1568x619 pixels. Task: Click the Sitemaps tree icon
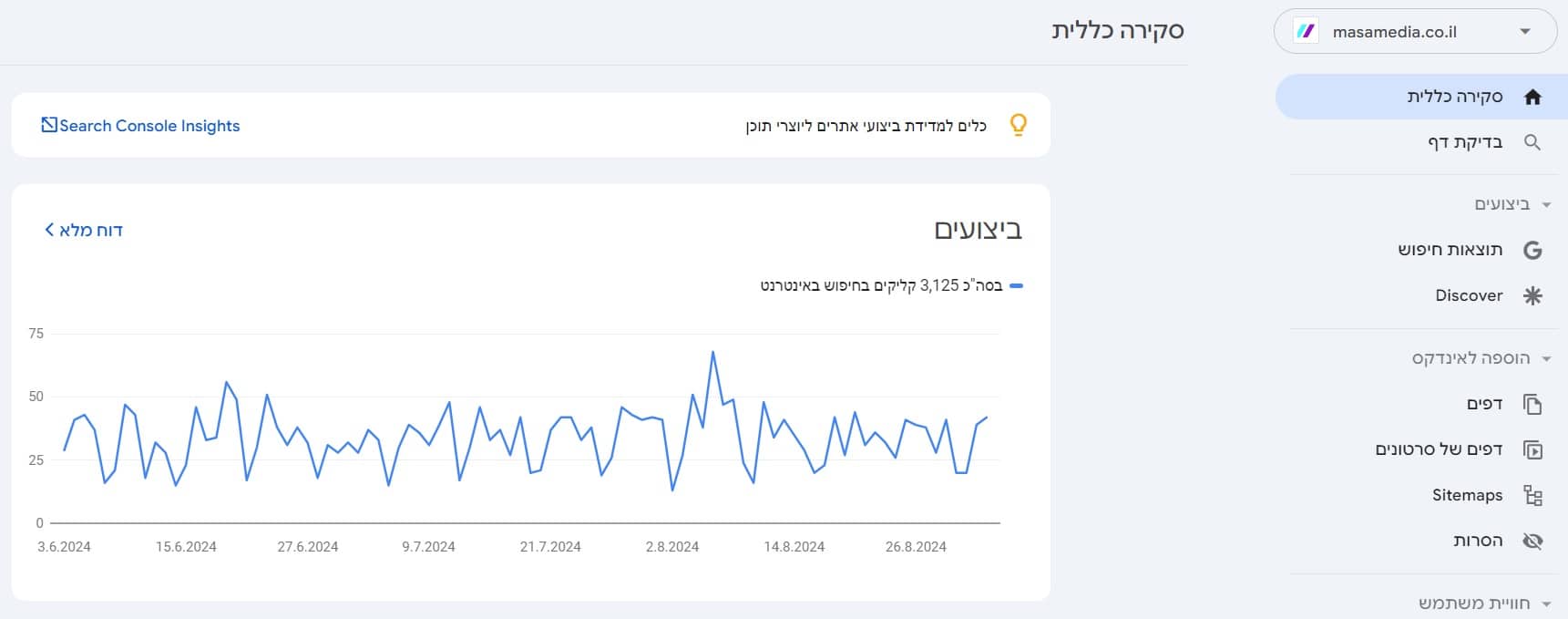(1532, 495)
